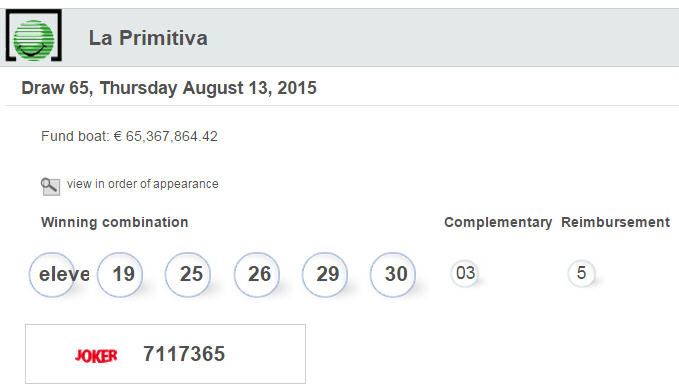Screen dimensions: 679x391
Task: Click the Complementary column label
Action: coord(498,222)
